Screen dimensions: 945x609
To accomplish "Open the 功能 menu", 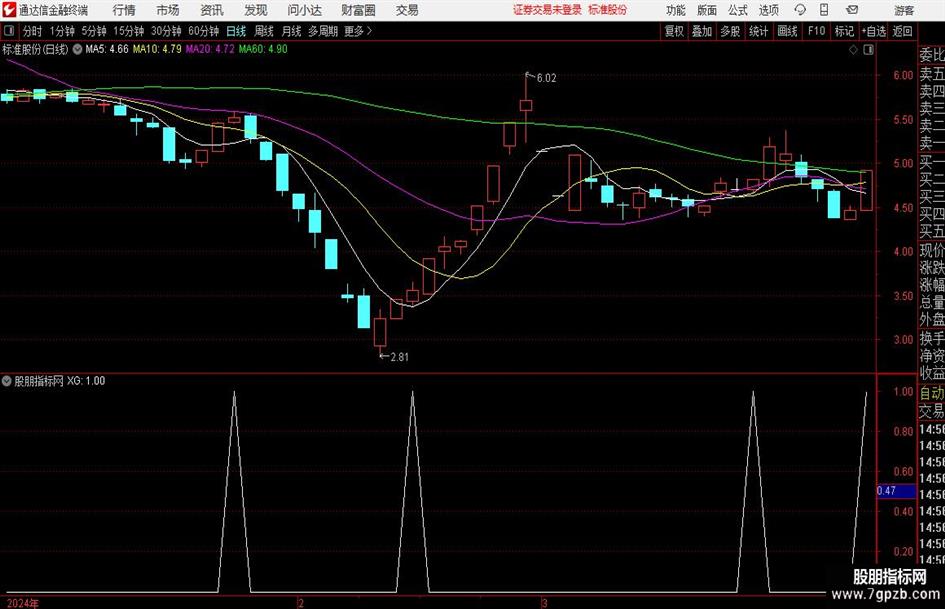I will pyautogui.click(x=676, y=10).
